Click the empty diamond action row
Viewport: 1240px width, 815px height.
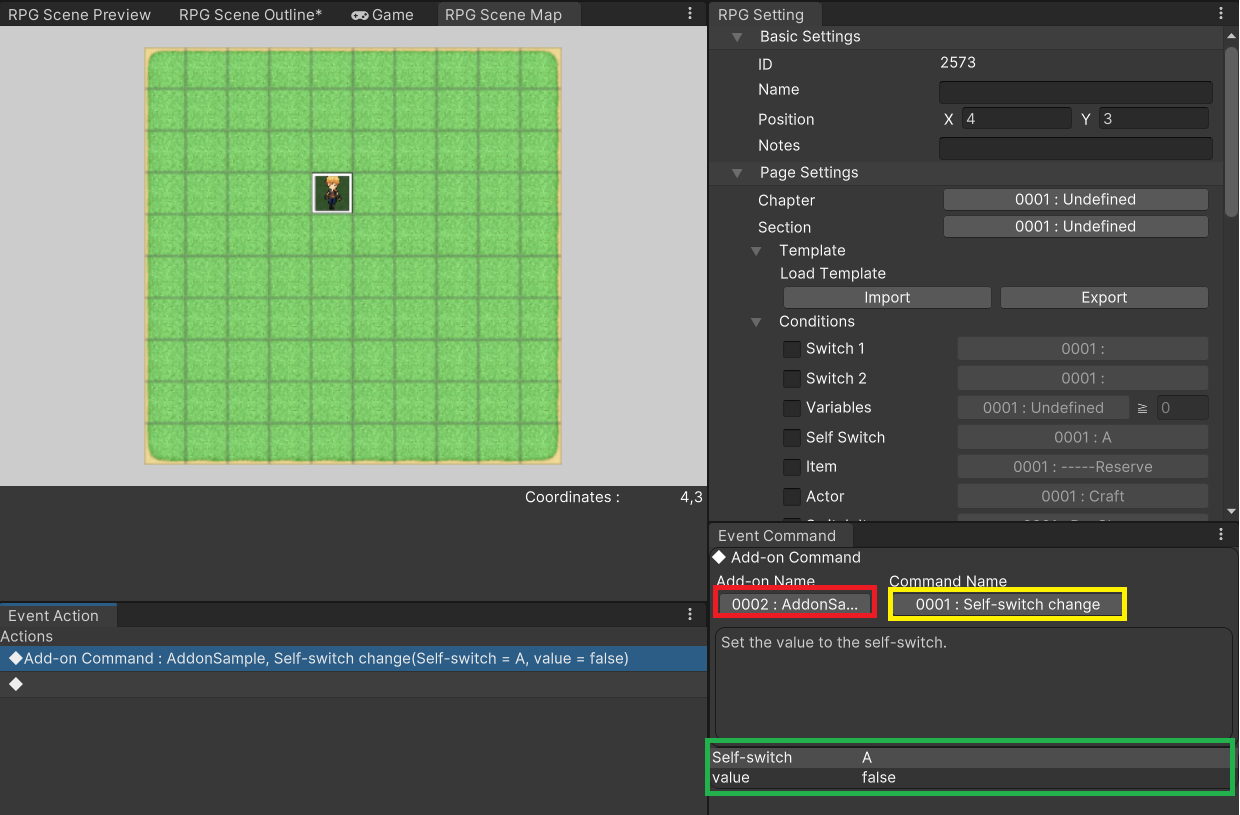pos(16,684)
